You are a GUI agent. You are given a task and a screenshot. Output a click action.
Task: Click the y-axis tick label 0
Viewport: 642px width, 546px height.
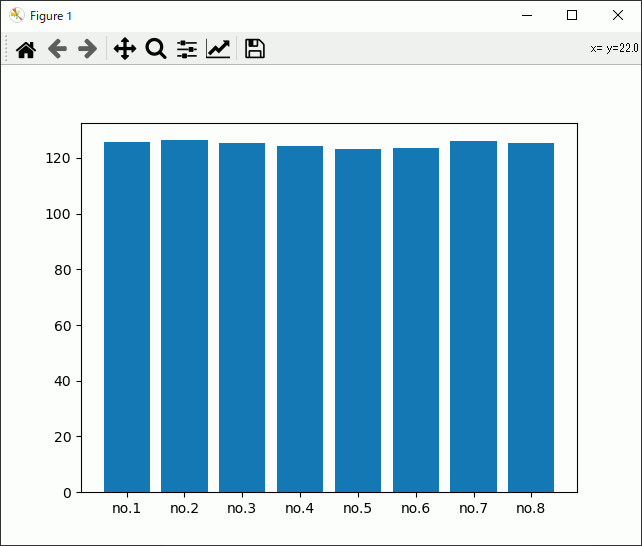(67, 493)
